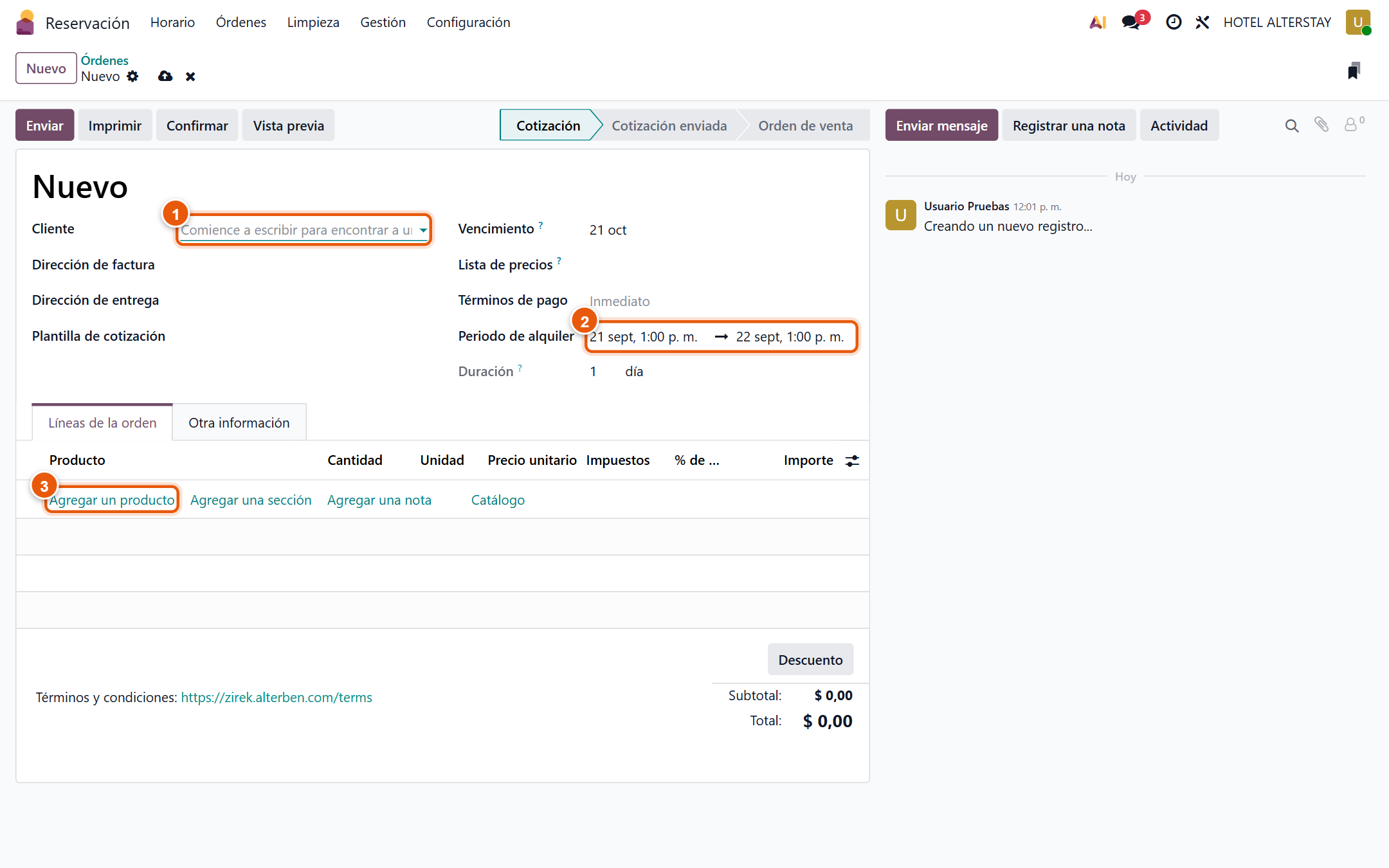The image size is (1389, 868).
Task: Click Enviar mensaje in chatter
Action: click(941, 125)
